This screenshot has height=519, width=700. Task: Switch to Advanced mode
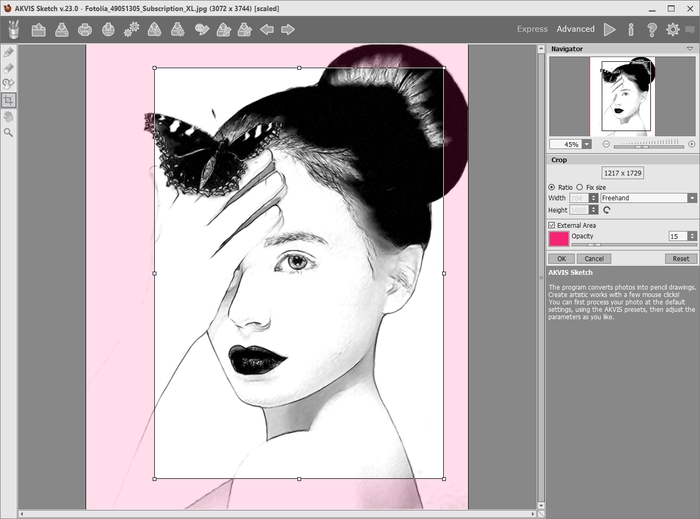575,29
